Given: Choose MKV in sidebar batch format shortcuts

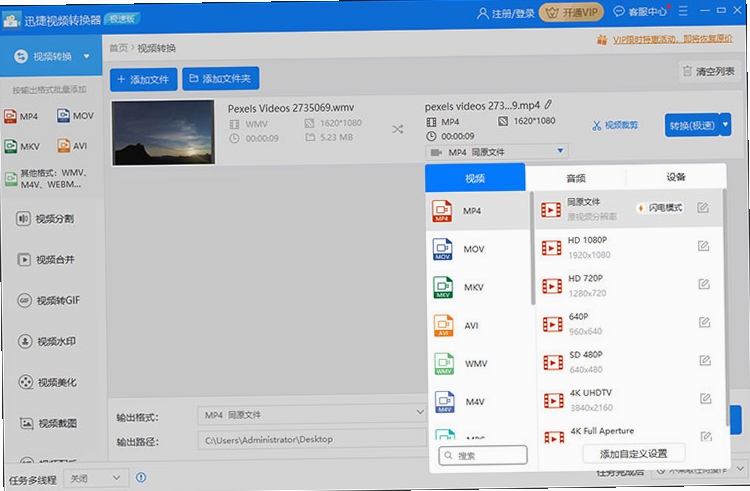Looking at the screenshot, I should (22, 146).
